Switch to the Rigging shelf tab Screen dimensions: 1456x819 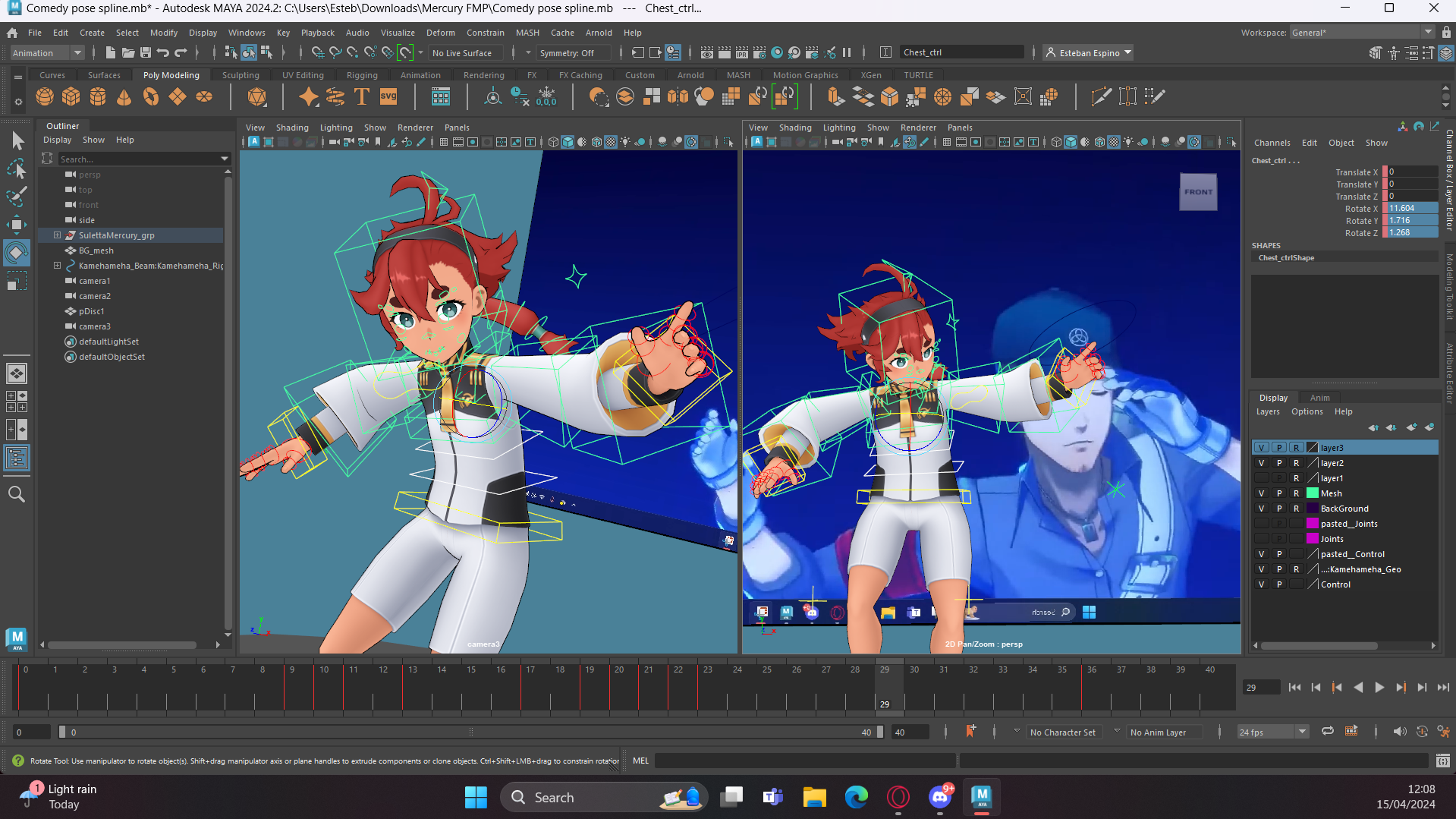[x=362, y=75]
